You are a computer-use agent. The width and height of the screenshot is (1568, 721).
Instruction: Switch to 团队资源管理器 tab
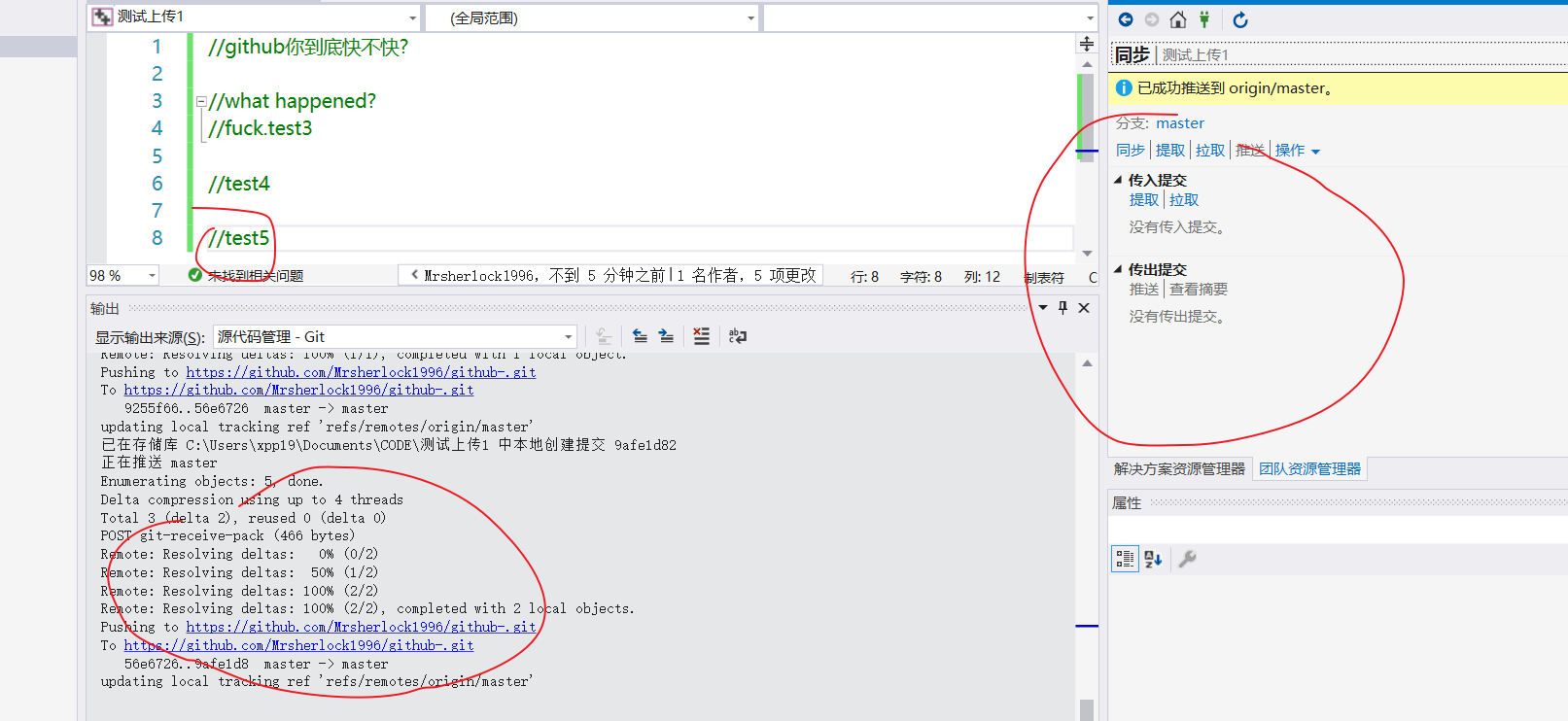1309,469
